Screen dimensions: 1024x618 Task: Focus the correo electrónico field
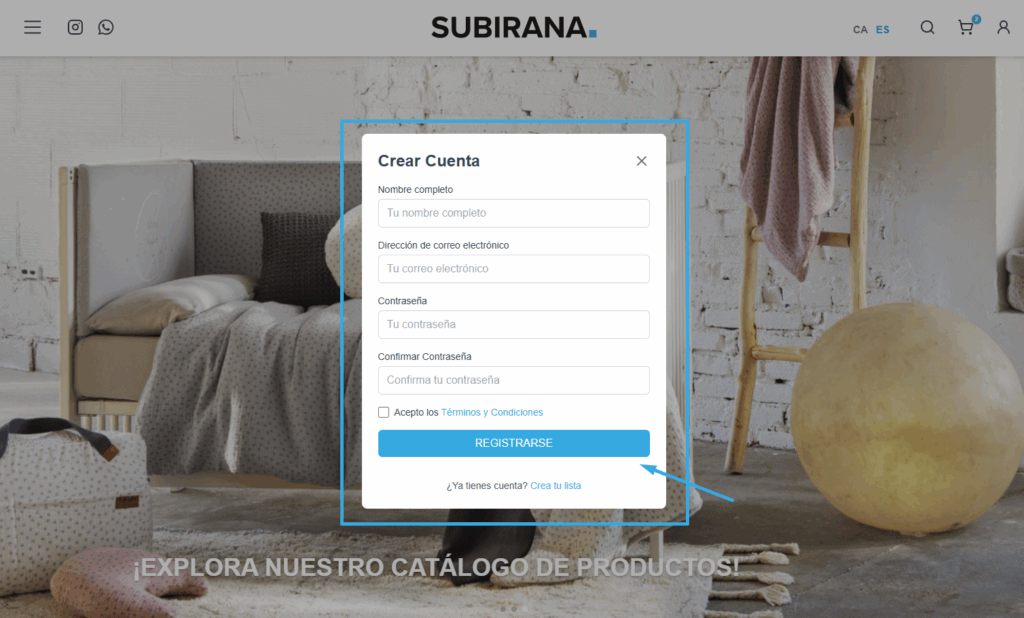click(x=514, y=268)
